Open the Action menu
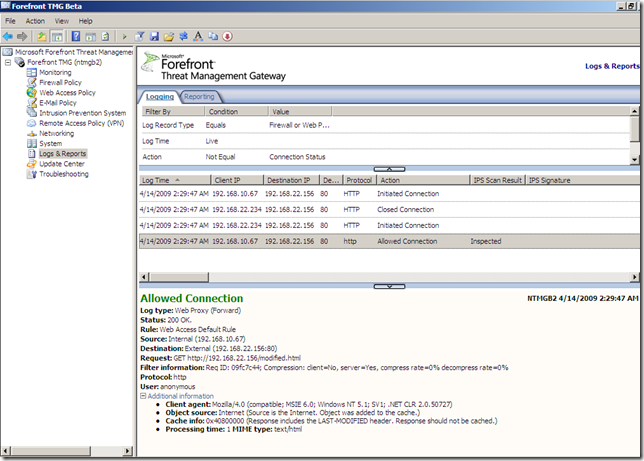Viewport: 644px width, 461px height. pyautogui.click(x=35, y=20)
